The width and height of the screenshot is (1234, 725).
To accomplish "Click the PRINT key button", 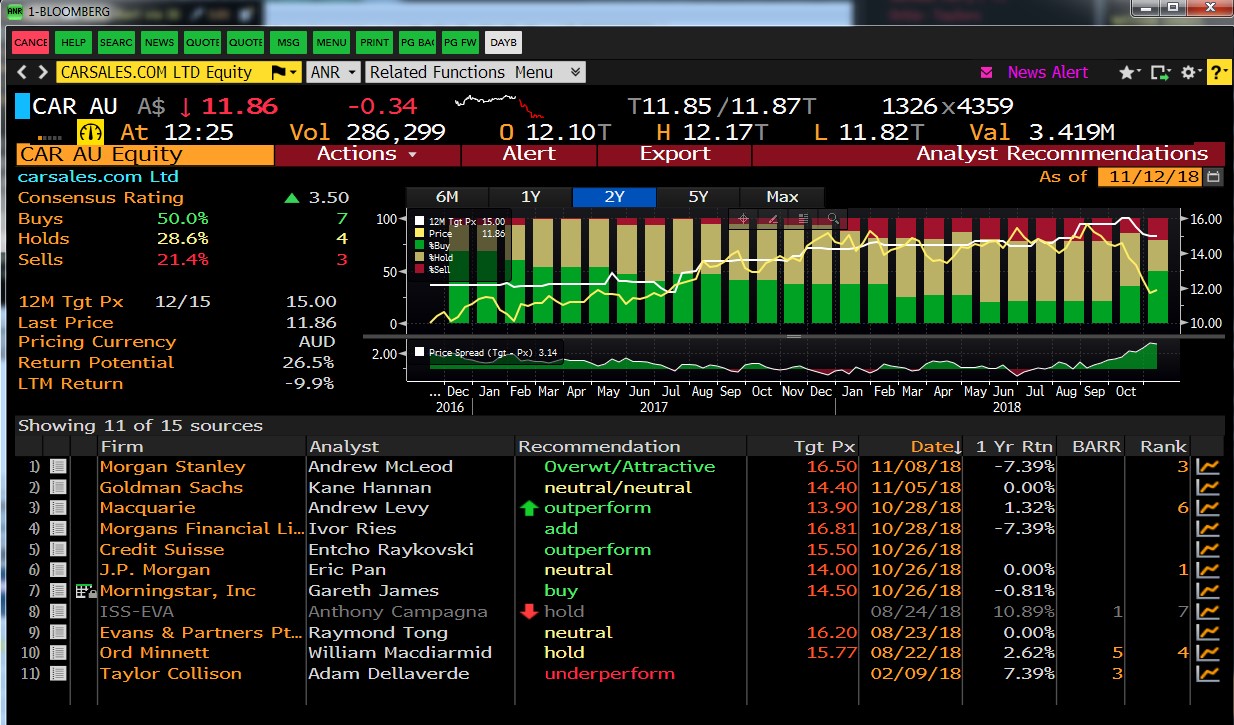I will (374, 42).
